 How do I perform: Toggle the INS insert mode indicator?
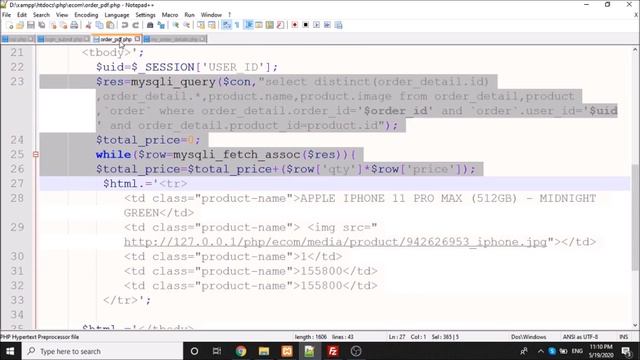[x=624, y=337]
